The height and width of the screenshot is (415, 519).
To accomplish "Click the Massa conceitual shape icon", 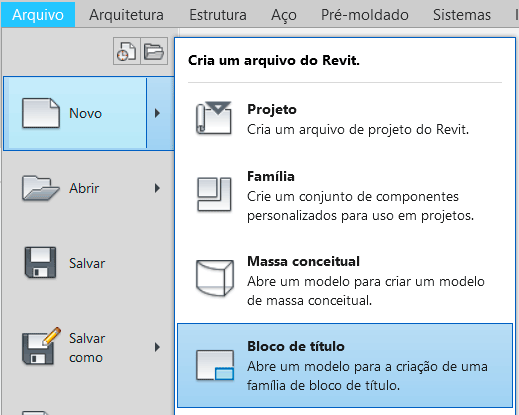I will tap(215, 278).
